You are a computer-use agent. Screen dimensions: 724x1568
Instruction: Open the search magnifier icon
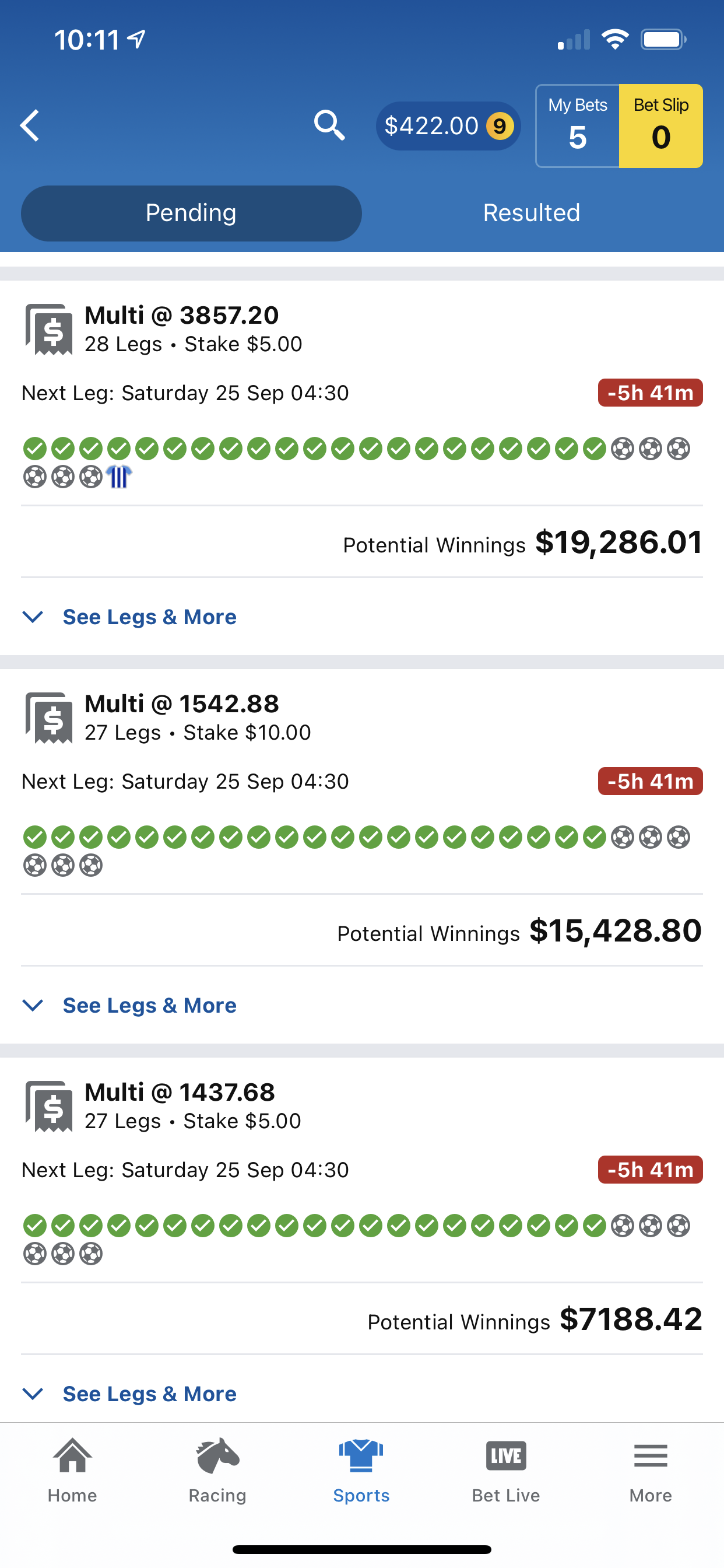329,125
